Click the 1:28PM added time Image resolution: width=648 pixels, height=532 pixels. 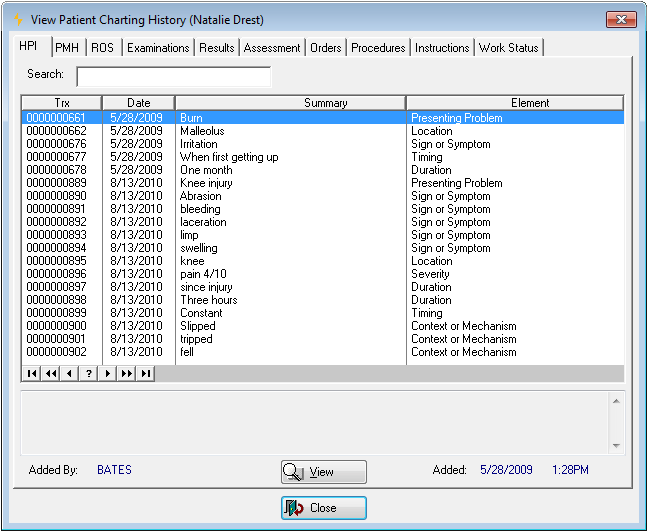pos(570,470)
